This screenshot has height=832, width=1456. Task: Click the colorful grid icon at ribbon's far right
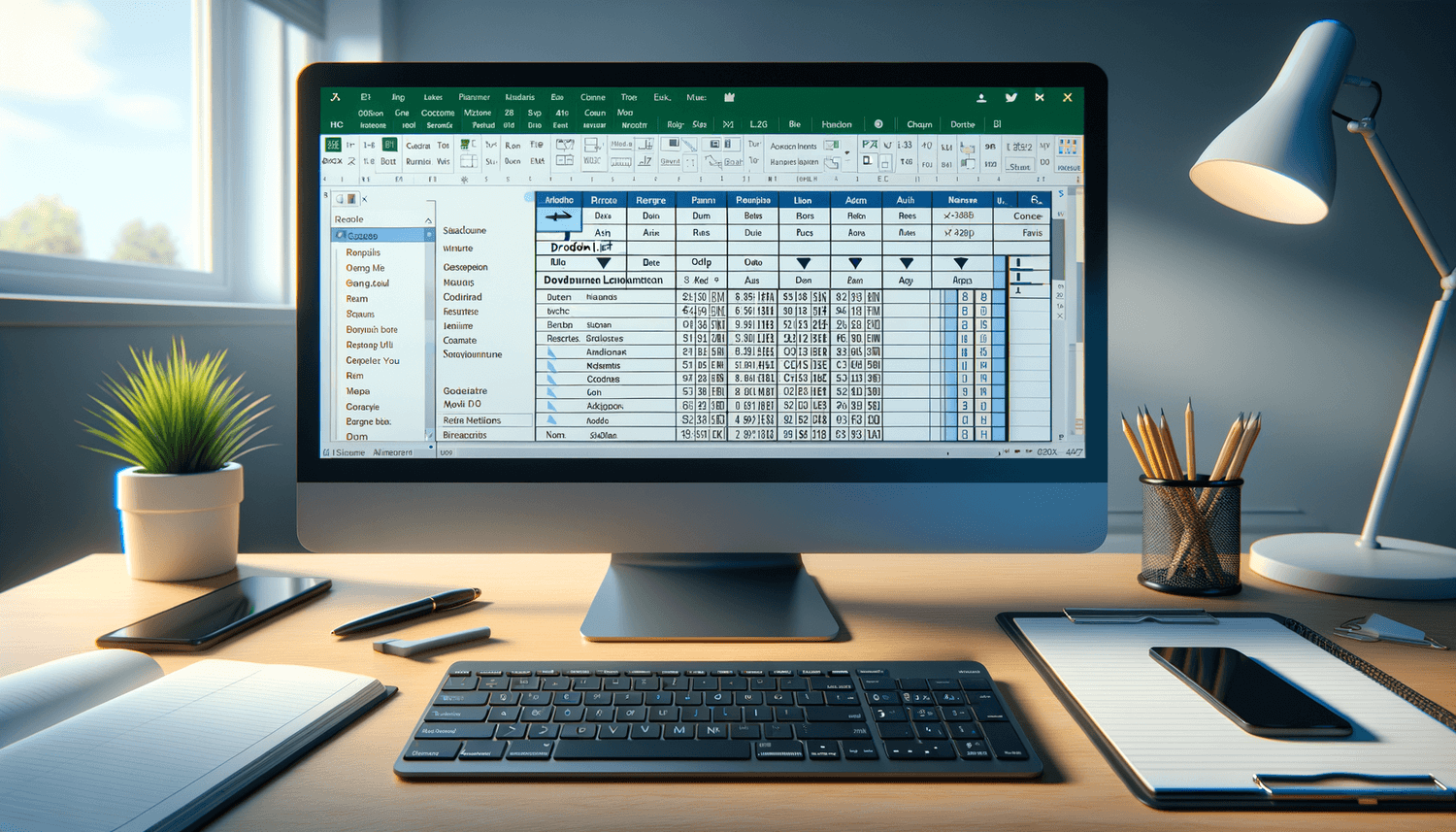click(x=1068, y=148)
